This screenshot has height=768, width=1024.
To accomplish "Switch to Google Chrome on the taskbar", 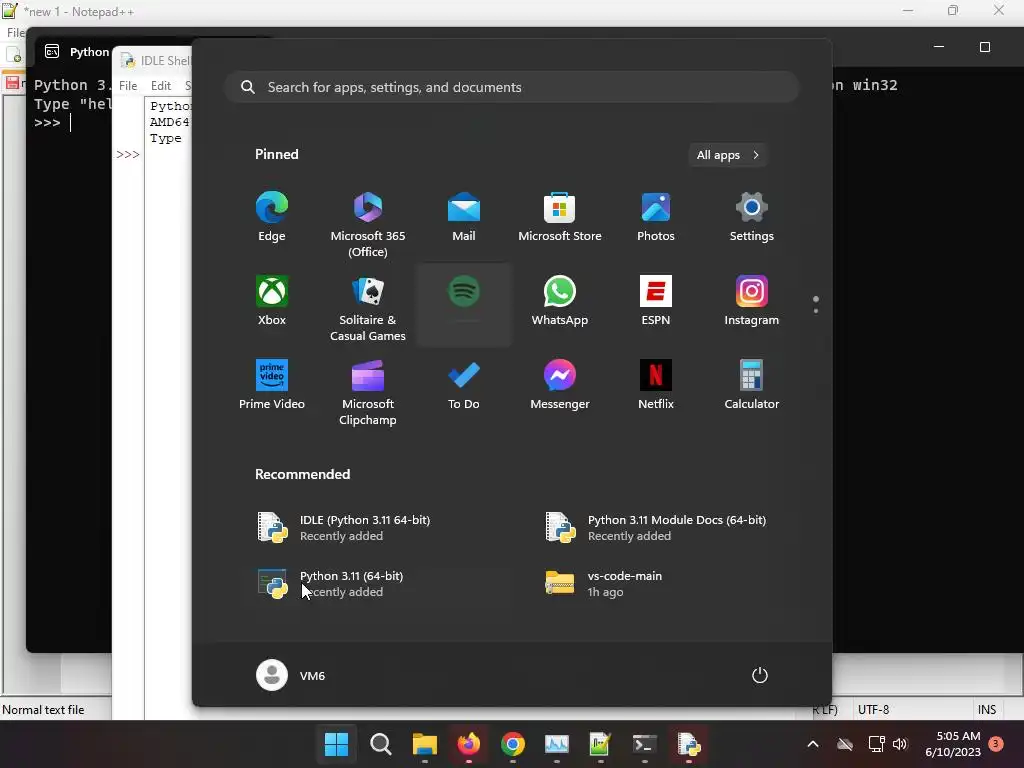I will pyautogui.click(x=513, y=744).
